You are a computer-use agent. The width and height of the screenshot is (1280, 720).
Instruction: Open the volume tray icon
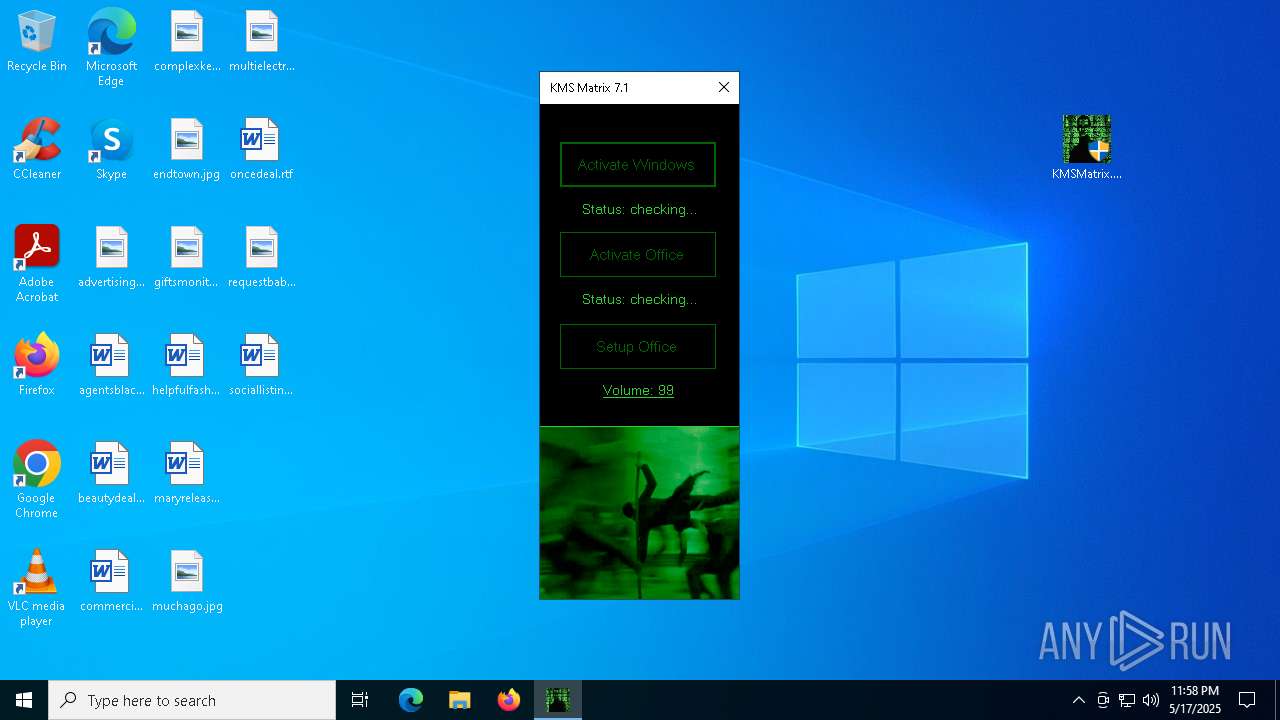tap(1151, 700)
